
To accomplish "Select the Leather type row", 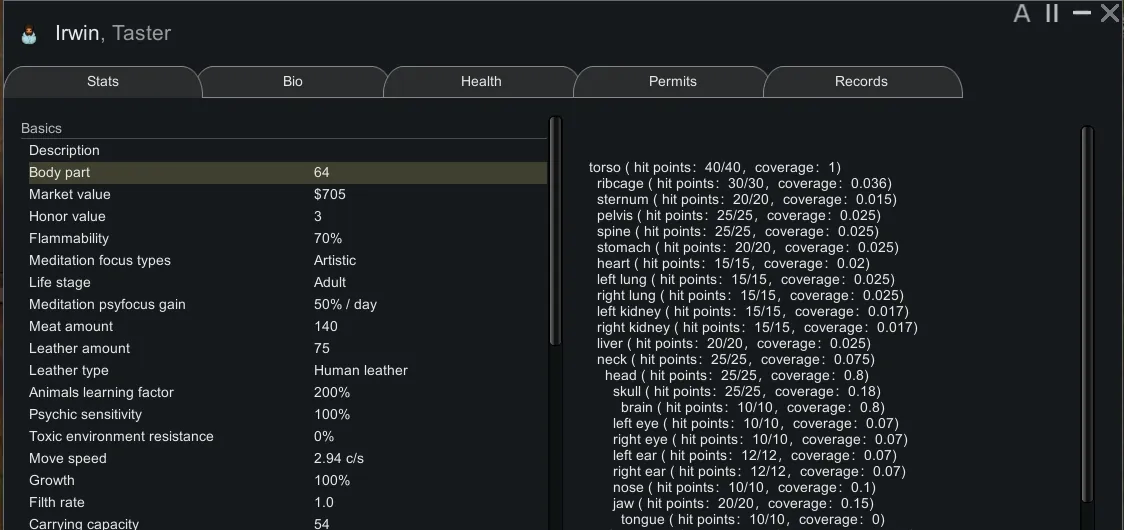I will tap(286, 371).
